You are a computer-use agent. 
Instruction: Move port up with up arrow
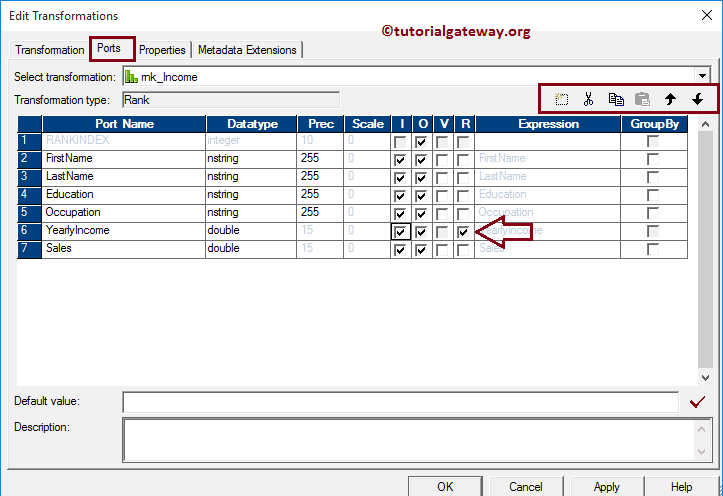(x=670, y=99)
